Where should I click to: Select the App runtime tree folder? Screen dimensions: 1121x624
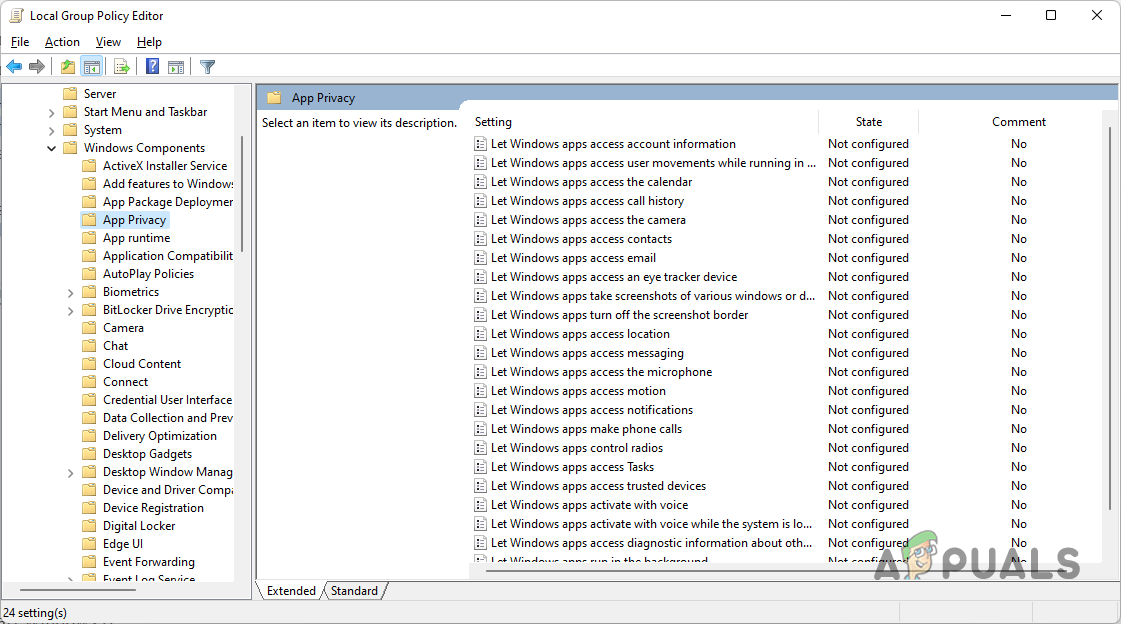[137, 238]
